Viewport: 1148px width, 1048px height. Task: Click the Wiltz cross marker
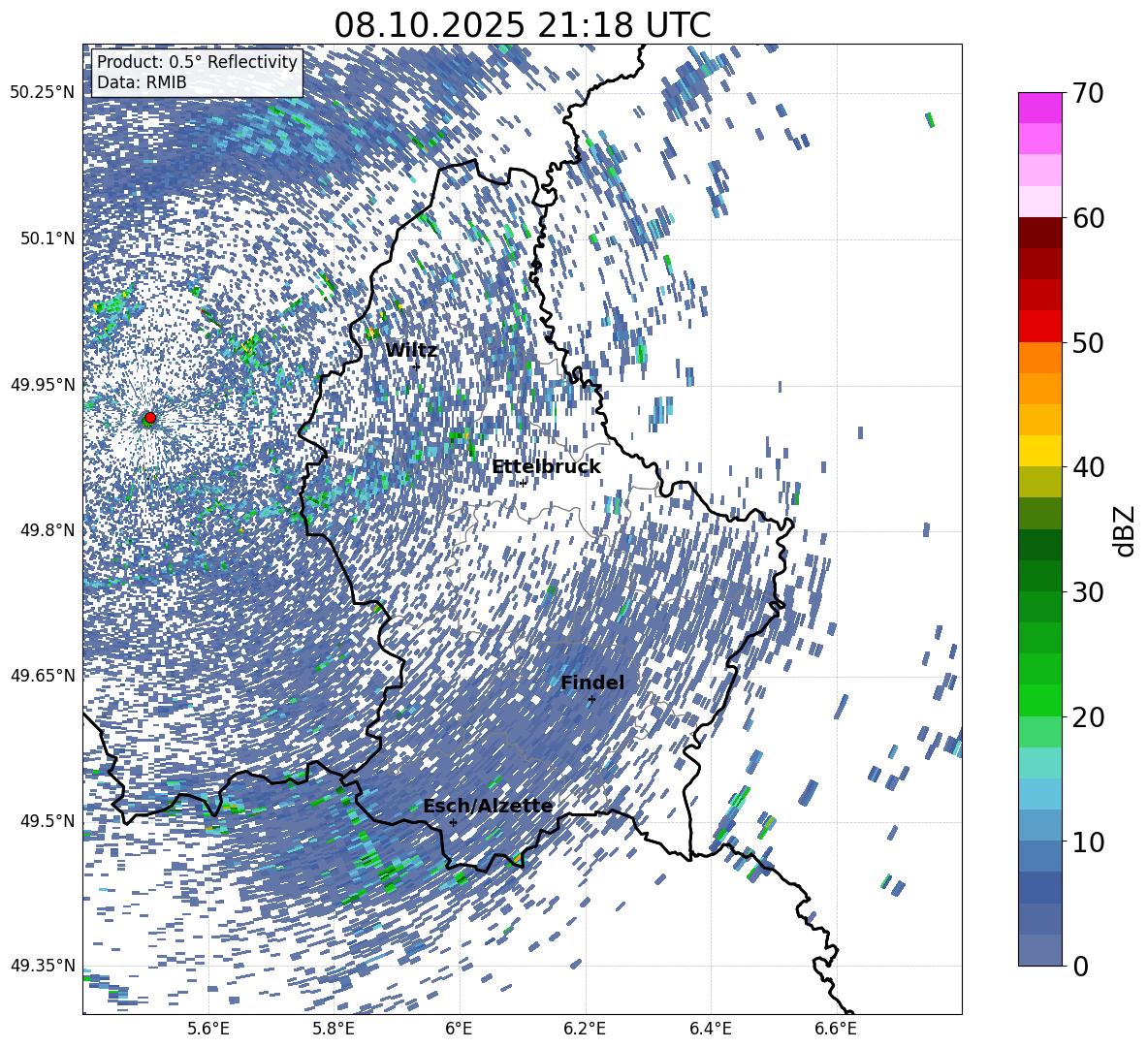417,366
